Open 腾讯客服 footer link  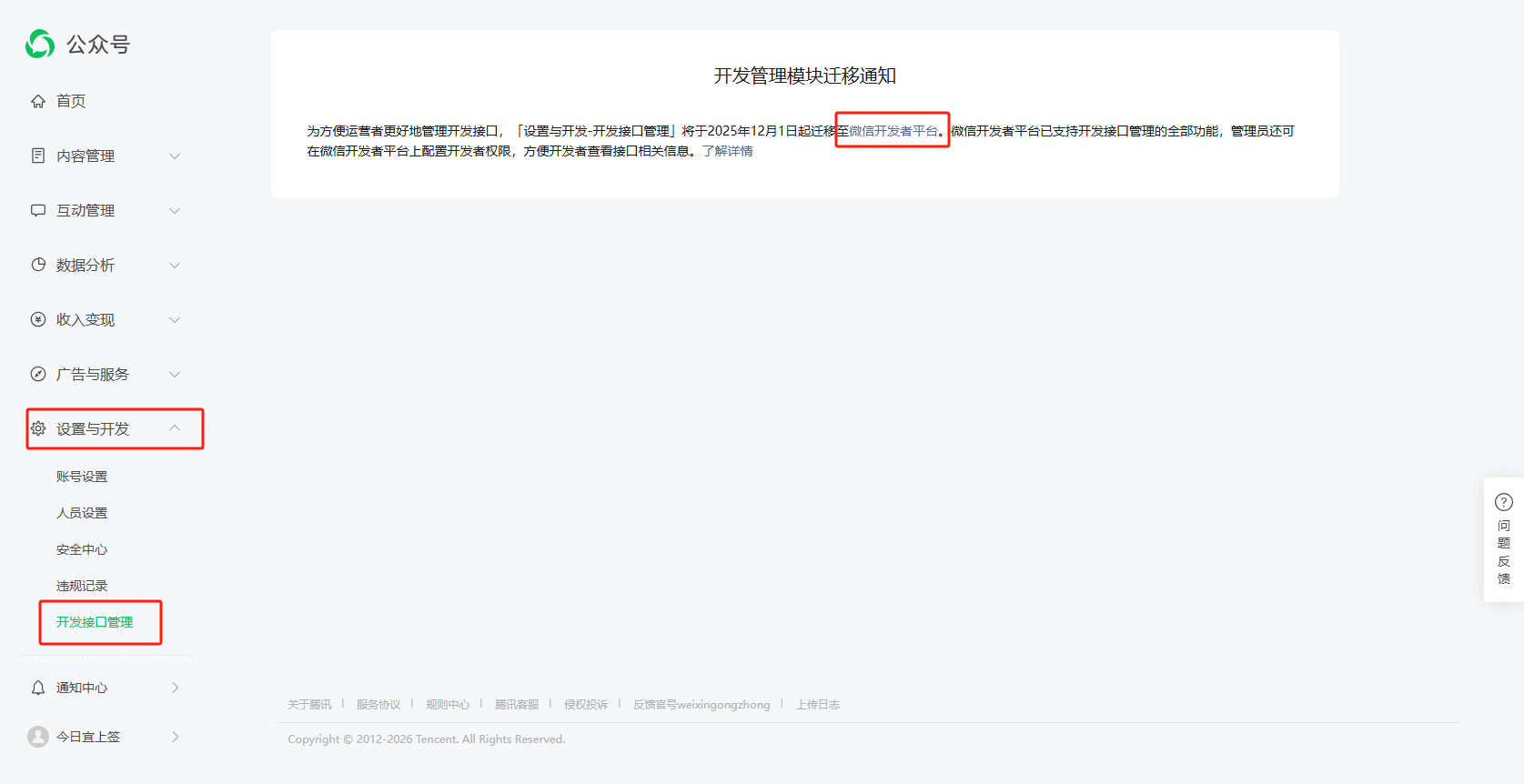(517, 705)
